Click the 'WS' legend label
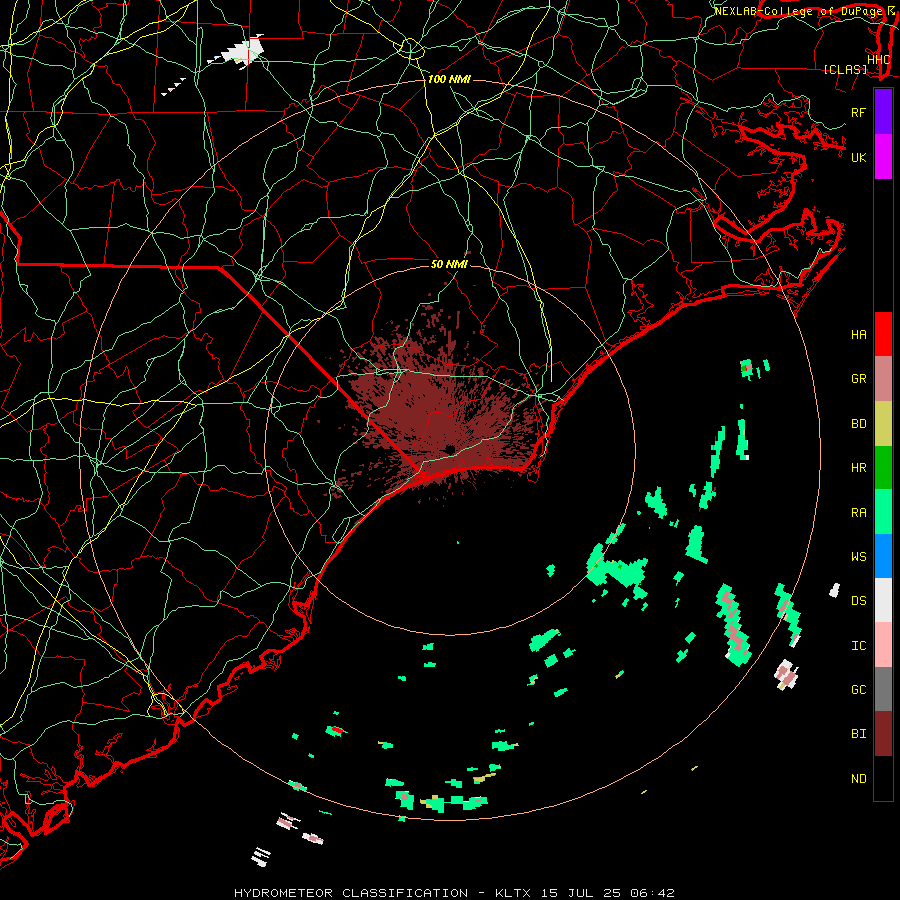The height and width of the screenshot is (900, 900). coord(858,556)
